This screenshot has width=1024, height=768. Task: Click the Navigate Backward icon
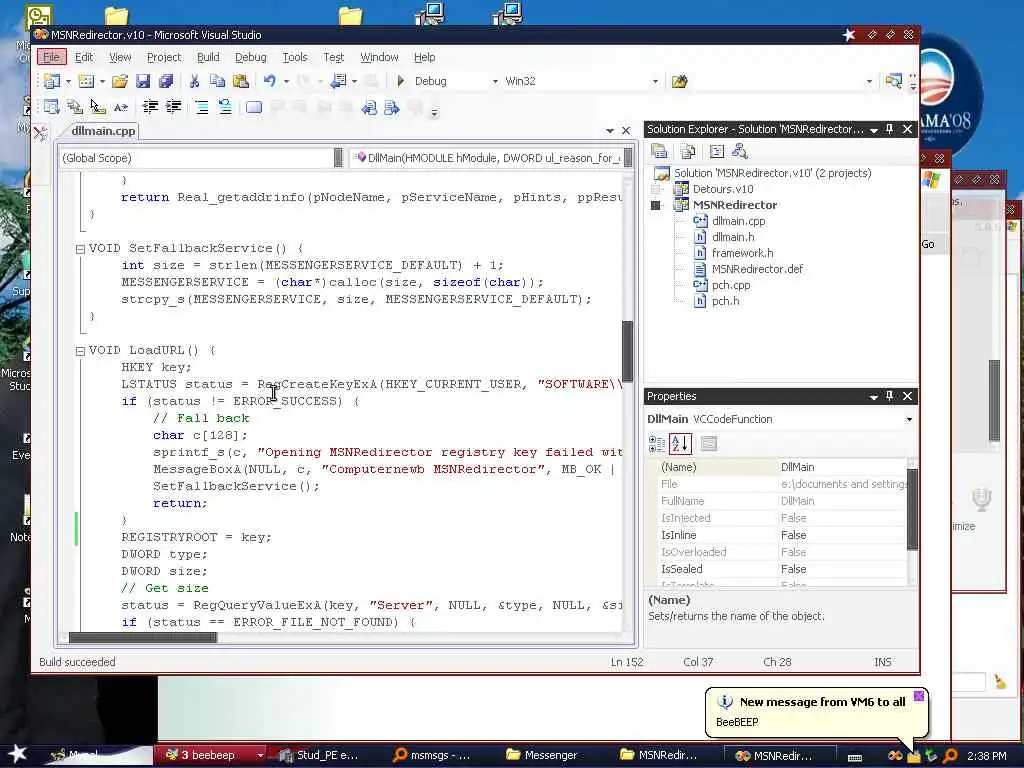(x=338, y=81)
